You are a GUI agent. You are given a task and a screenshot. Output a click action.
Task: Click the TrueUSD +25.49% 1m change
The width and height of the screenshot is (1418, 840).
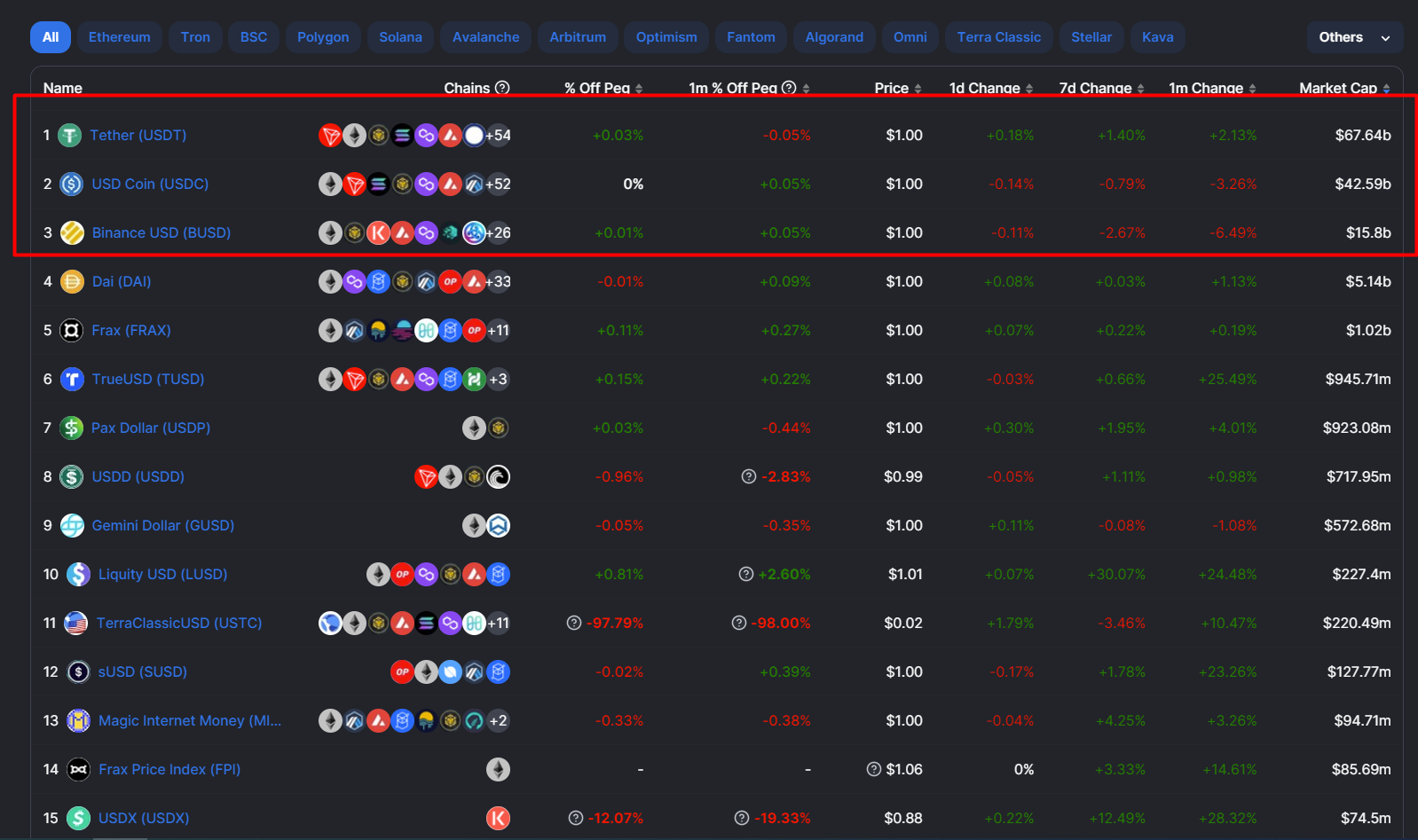coord(1228,380)
